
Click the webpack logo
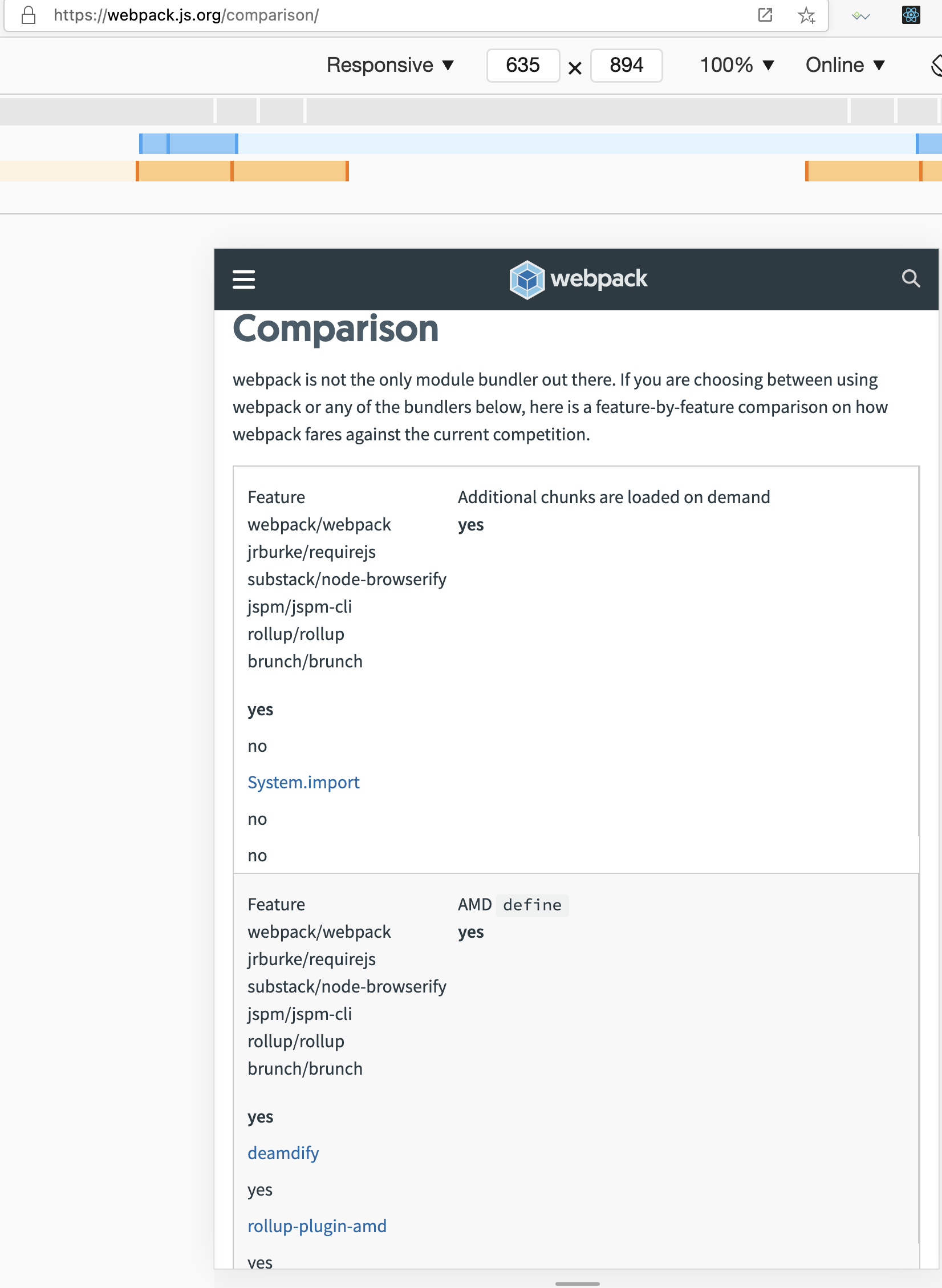tap(578, 279)
